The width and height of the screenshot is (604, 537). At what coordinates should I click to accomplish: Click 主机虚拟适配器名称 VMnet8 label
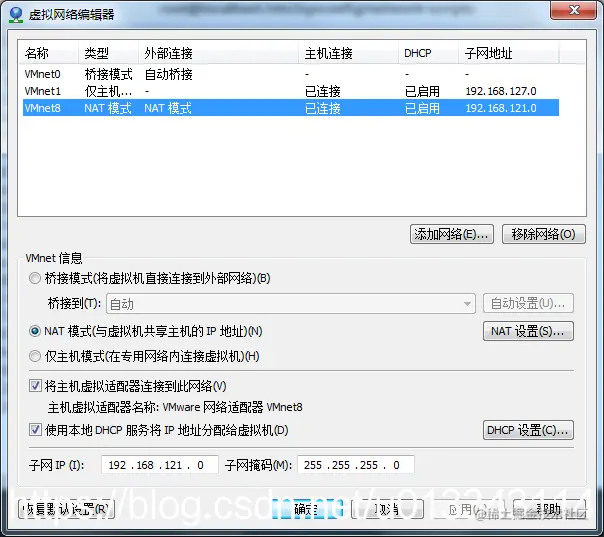coord(175,407)
